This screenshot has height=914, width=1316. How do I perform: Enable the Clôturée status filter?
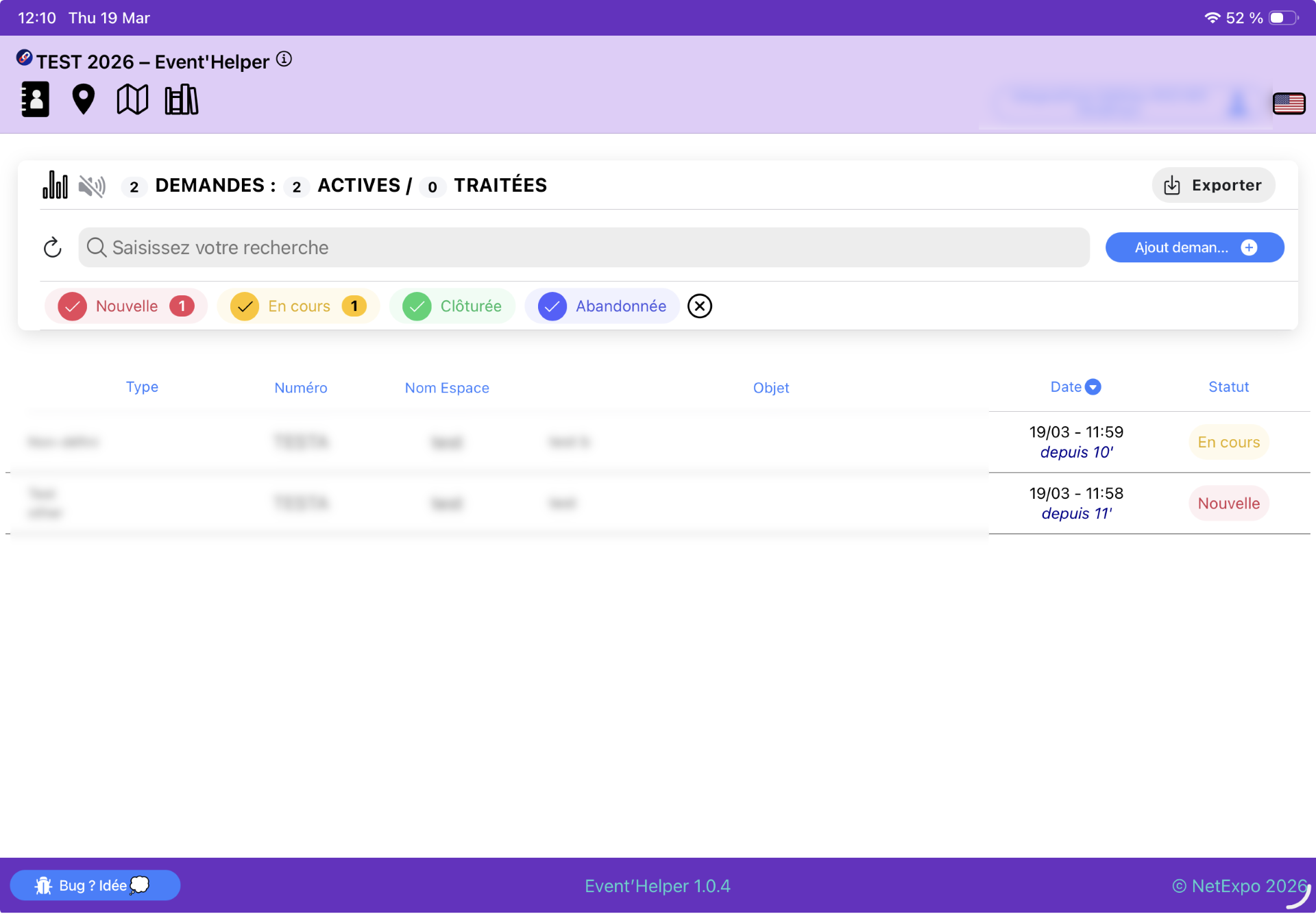tap(452, 306)
